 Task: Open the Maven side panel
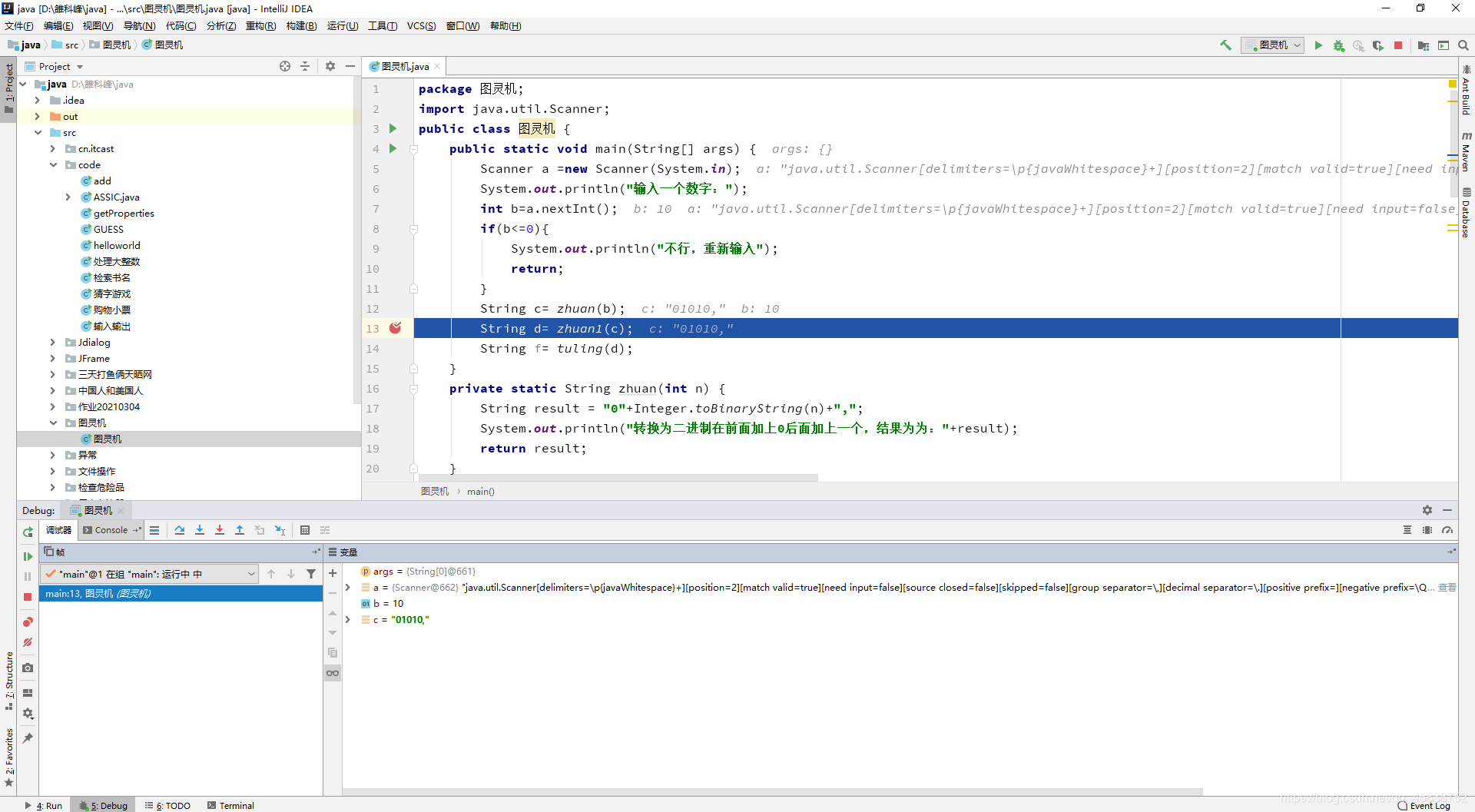[x=1466, y=151]
